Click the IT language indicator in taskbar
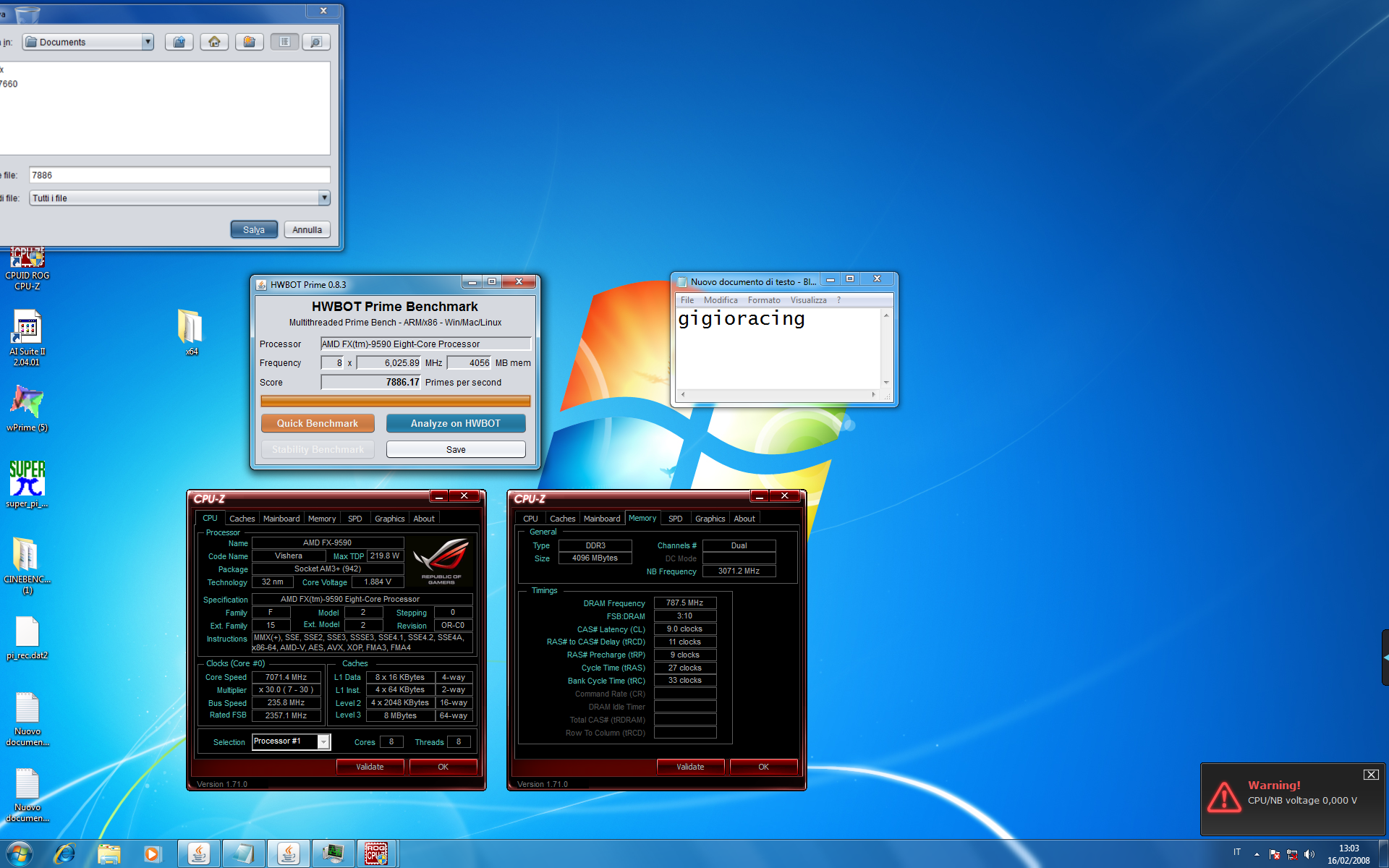The height and width of the screenshot is (868, 1389). 1237,852
